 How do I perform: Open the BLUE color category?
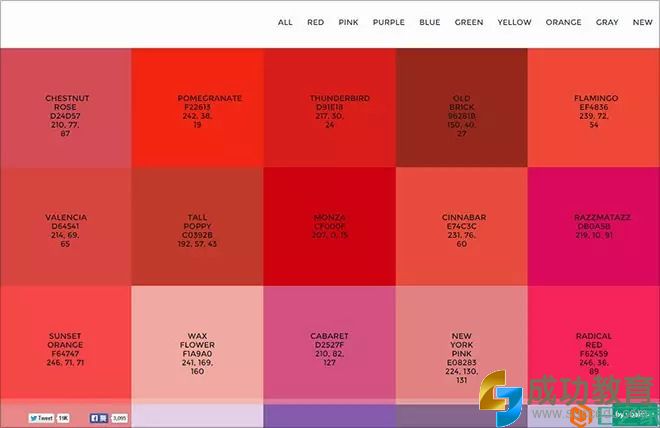tap(430, 22)
